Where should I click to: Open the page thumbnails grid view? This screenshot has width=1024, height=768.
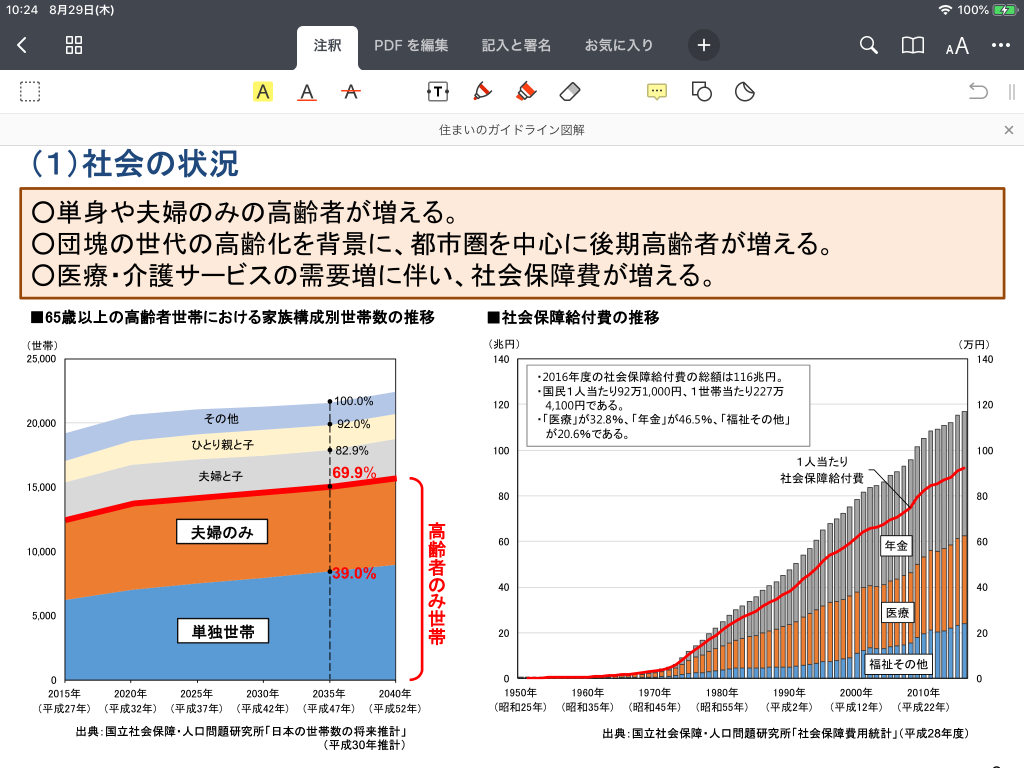[74, 45]
